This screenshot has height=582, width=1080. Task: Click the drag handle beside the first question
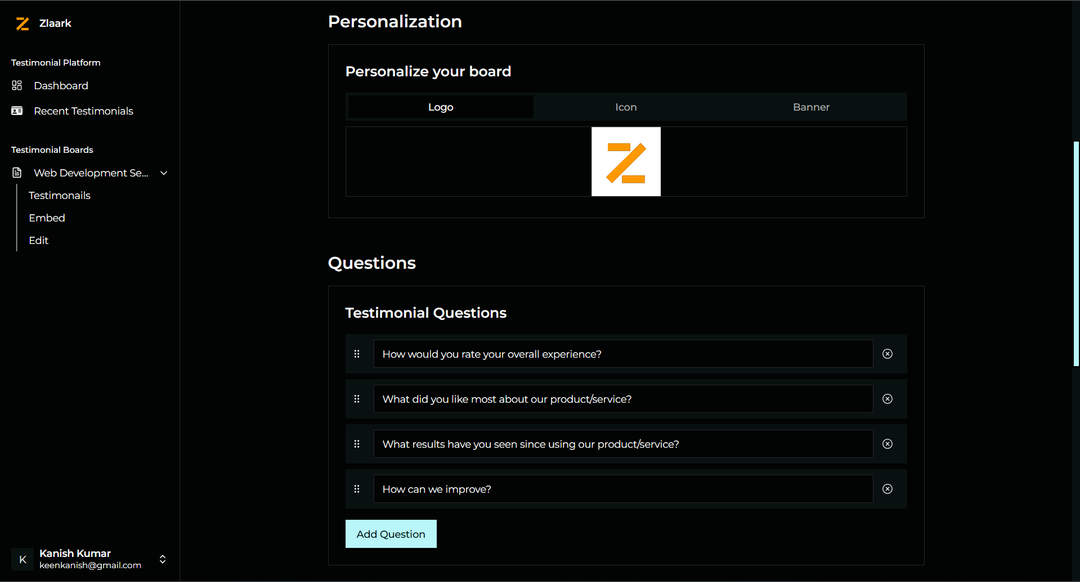(x=357, y=353)
